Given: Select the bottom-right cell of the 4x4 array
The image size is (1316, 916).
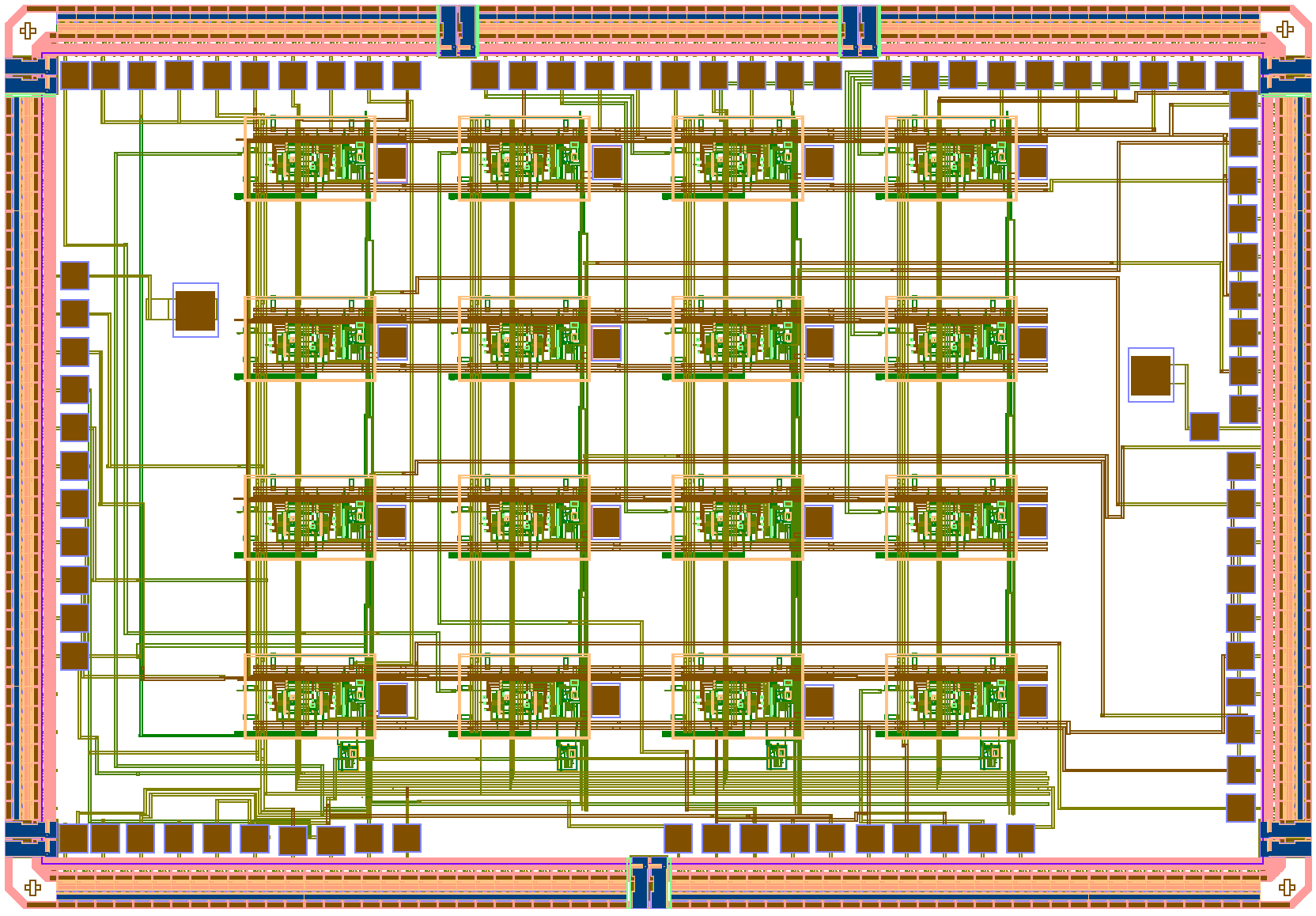Looking at the screenshot, I should [951, 696].
